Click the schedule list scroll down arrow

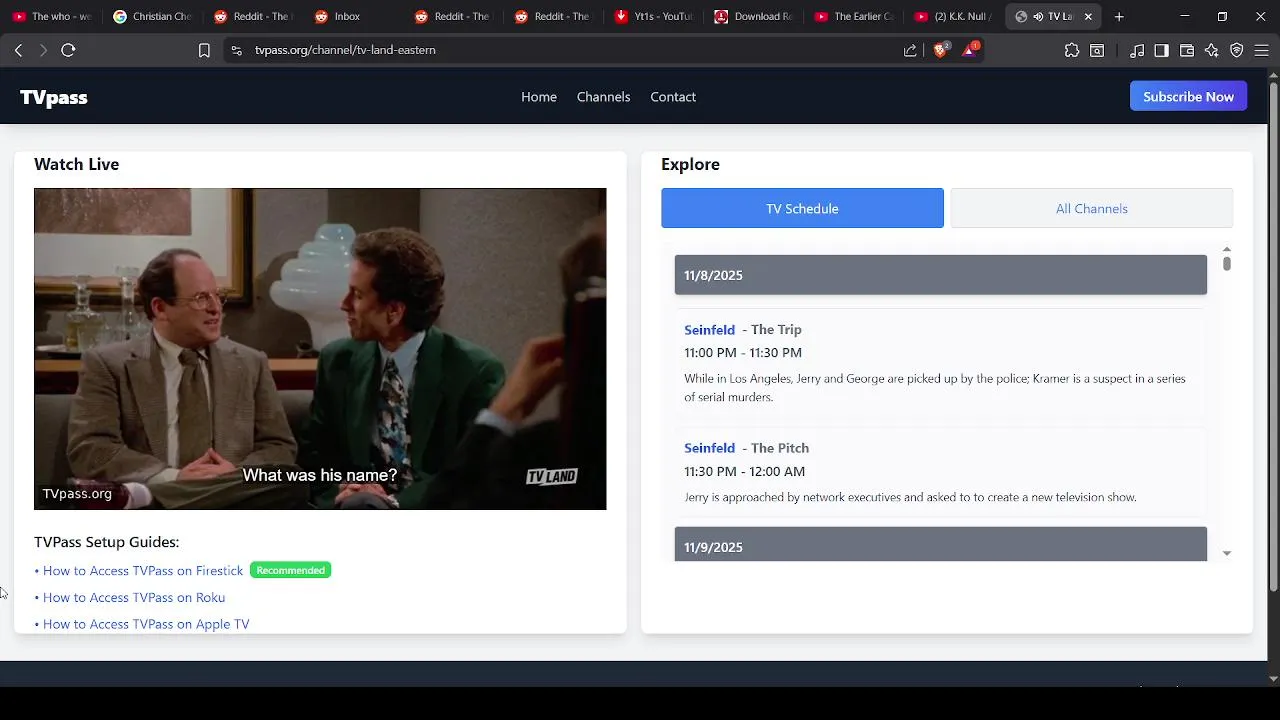pyautogui.click(x=1226, y=553)
